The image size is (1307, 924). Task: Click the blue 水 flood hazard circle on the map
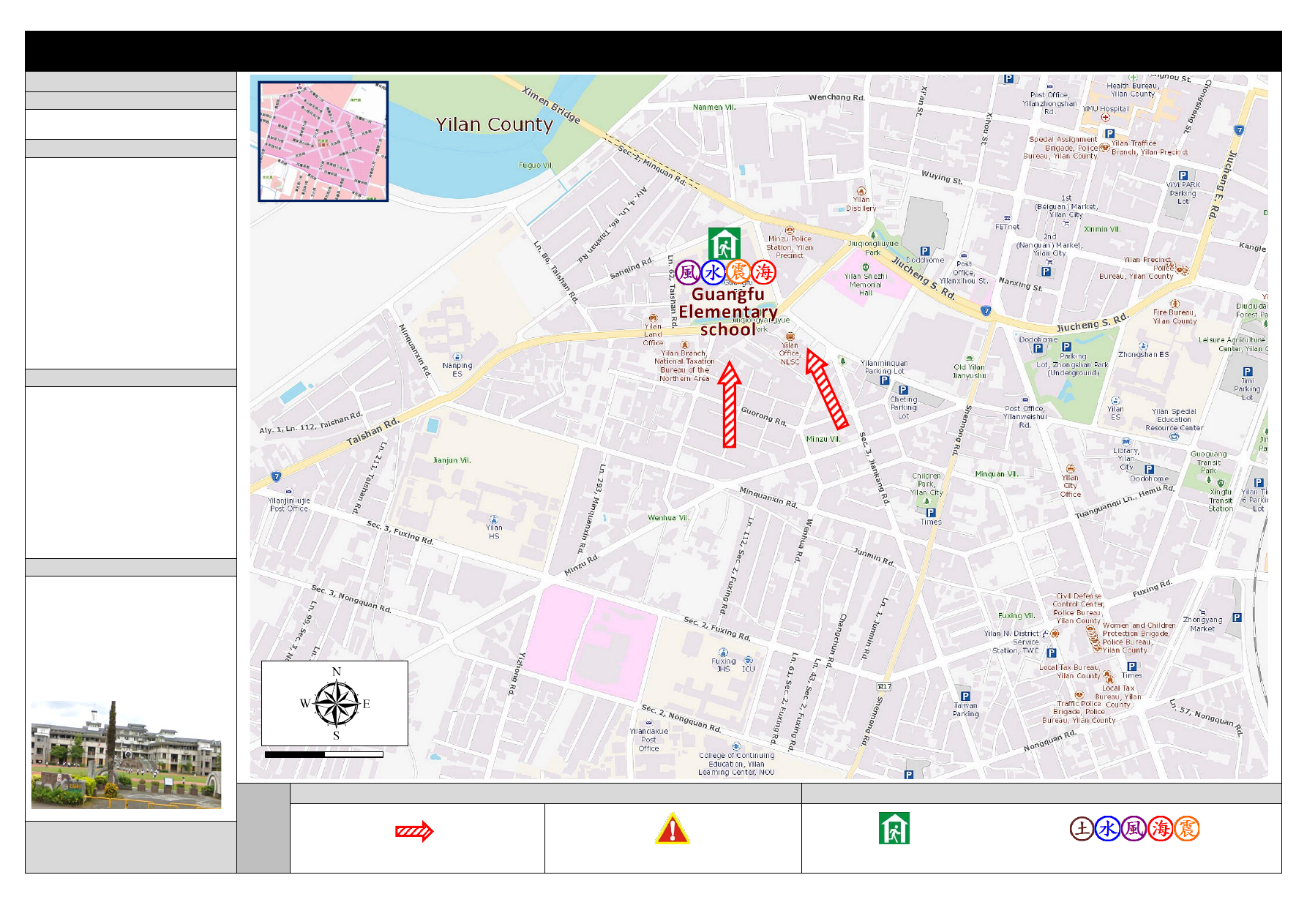(x=714, y=273)
